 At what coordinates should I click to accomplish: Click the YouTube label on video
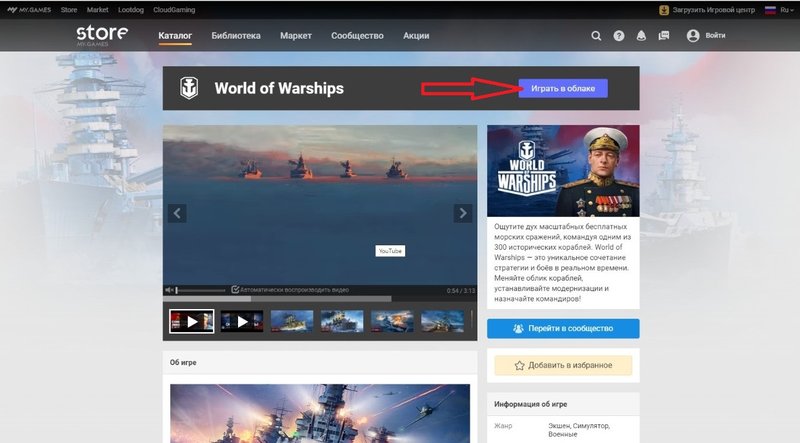[390, 251]
